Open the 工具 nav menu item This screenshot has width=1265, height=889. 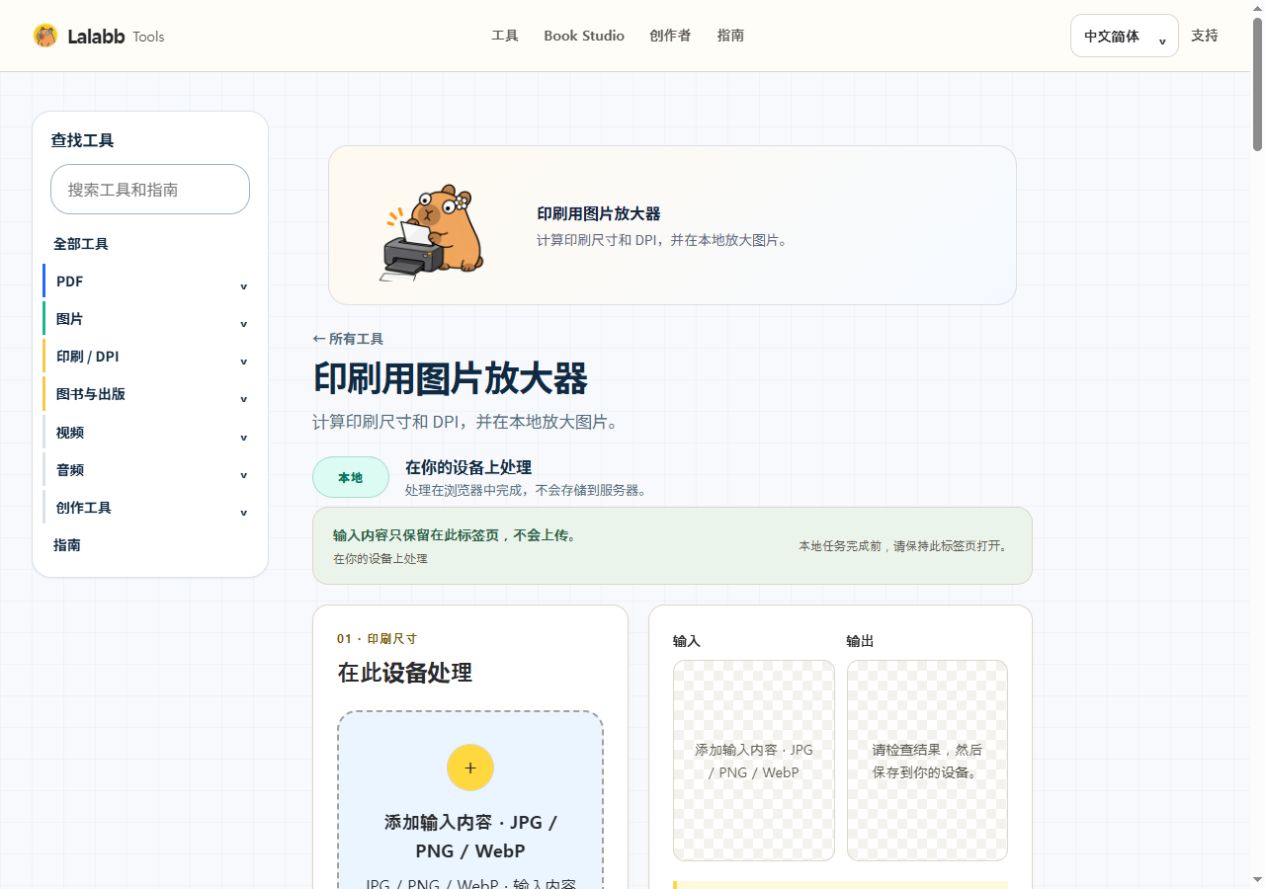505,36
